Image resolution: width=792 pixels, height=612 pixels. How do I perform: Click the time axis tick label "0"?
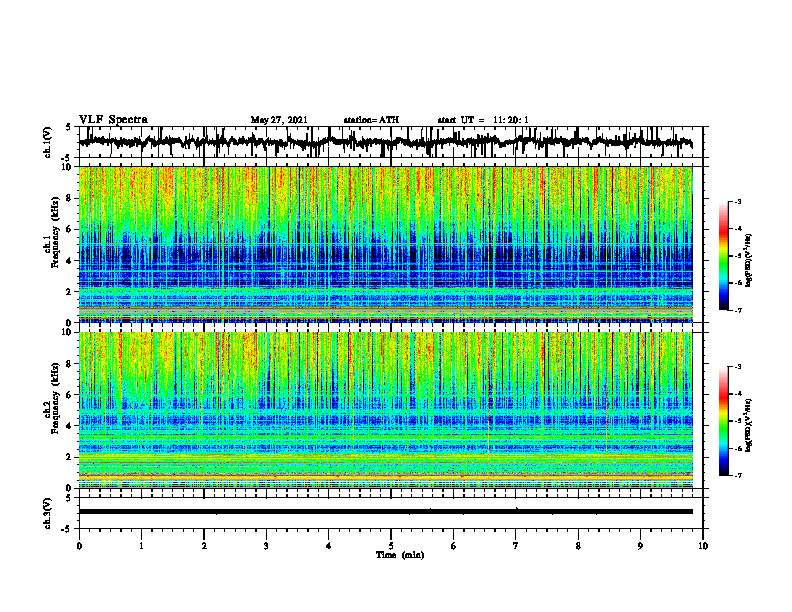79,546
